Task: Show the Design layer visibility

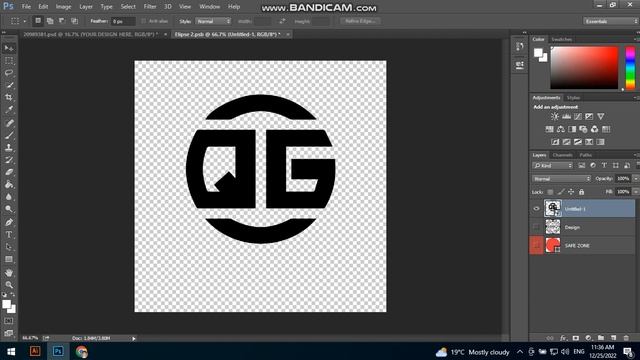Action: [x=536, y=227]
